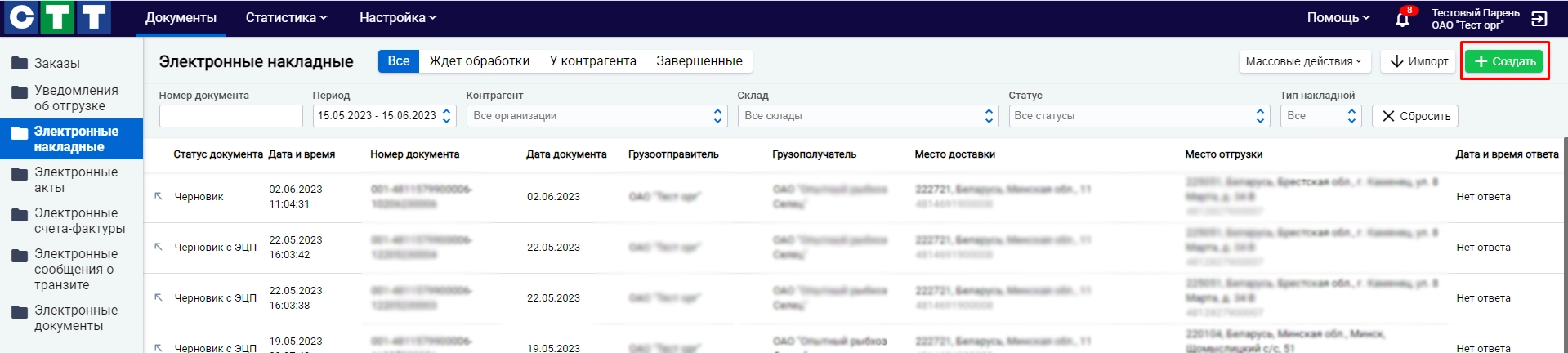Click the Дата и время column header
Viewport: 1568px width, 353px height.
[302, 154]
